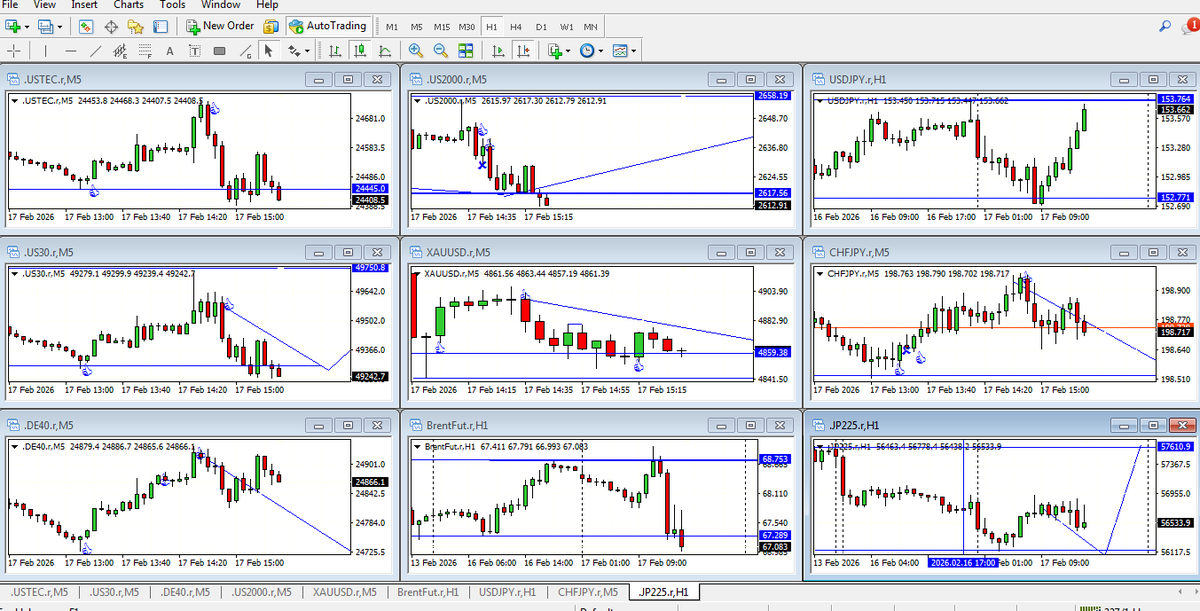This screenshot has width=1200, height=611.
Task: Tile chart windows with the grid icon
Action: (465, 51)
